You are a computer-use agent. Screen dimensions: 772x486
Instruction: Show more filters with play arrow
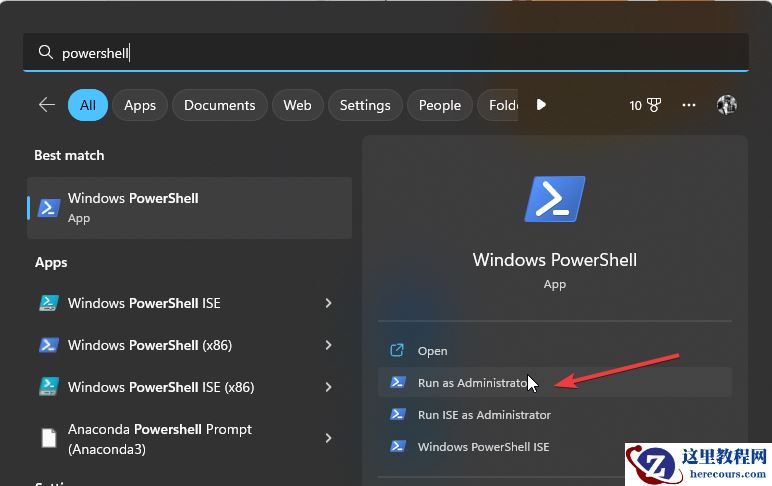pos(541,104)
